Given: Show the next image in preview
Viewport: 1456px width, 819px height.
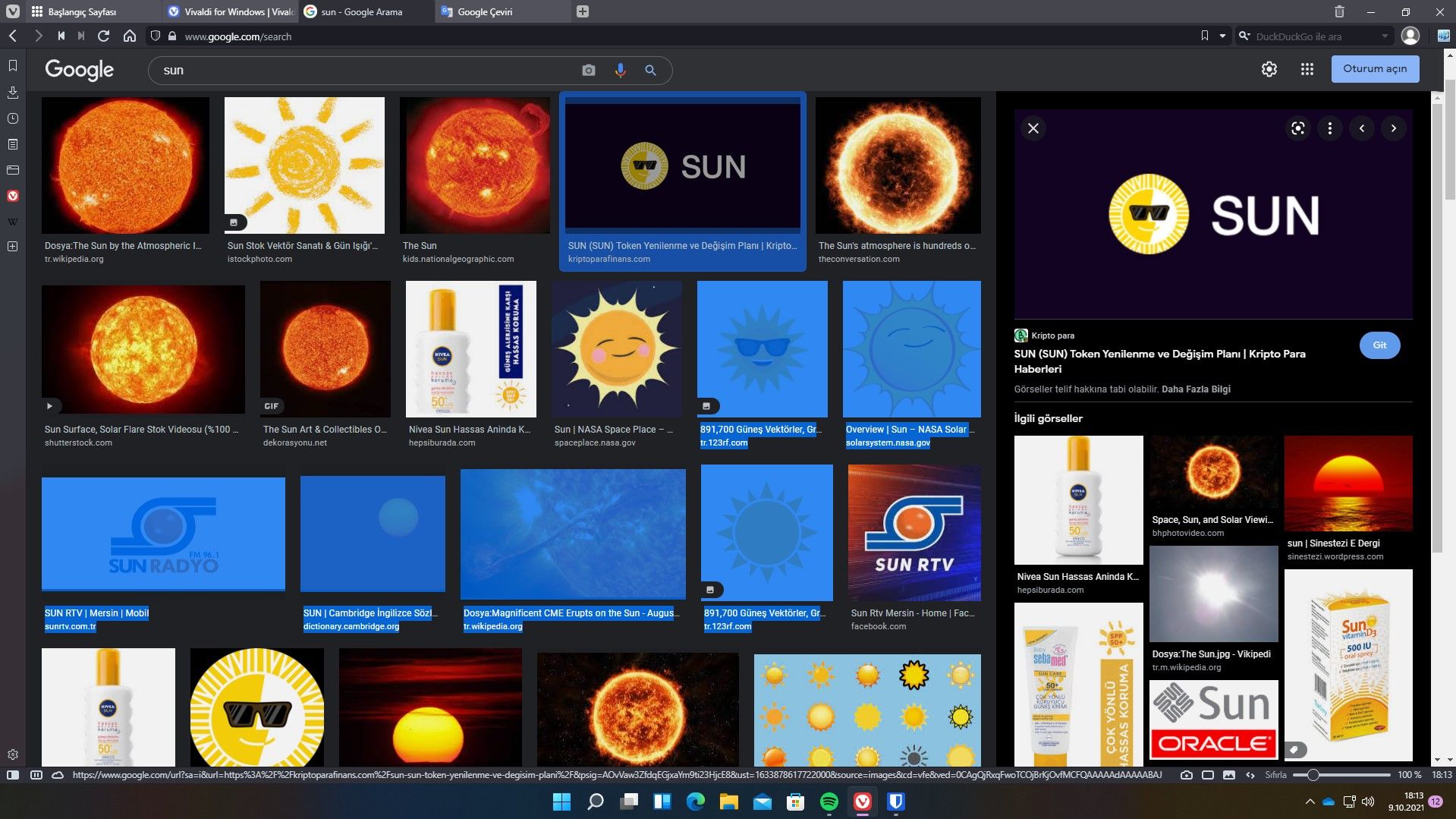Looking at the screenshot, I should (1393, 128).
